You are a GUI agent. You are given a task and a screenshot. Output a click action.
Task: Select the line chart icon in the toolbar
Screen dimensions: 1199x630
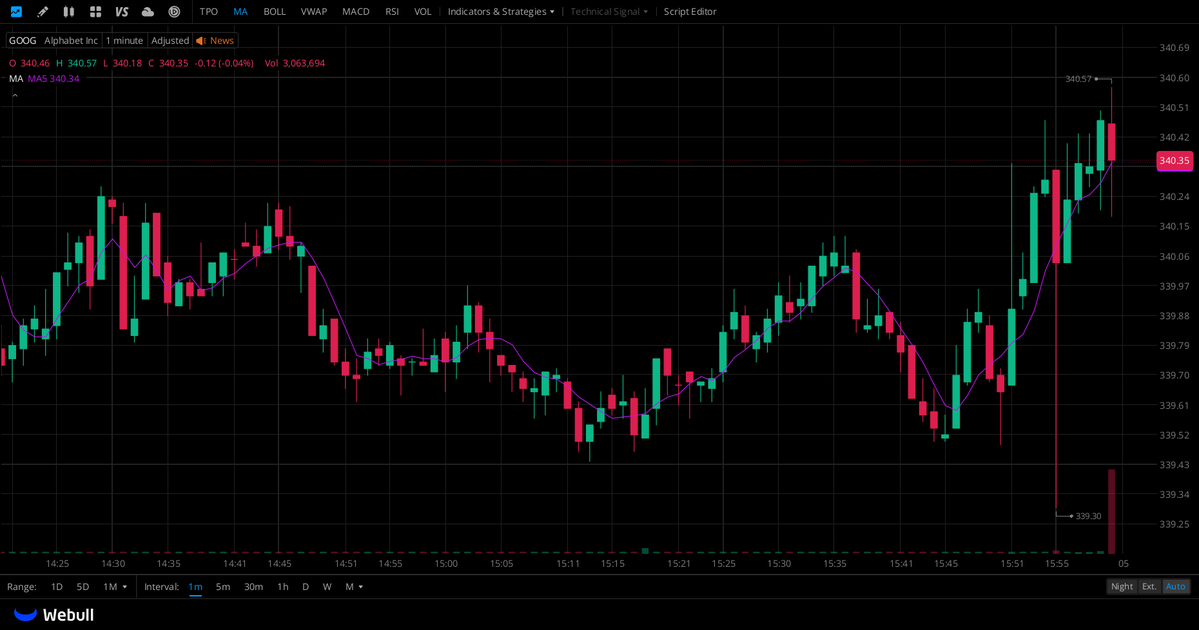[x=16, y=11]
